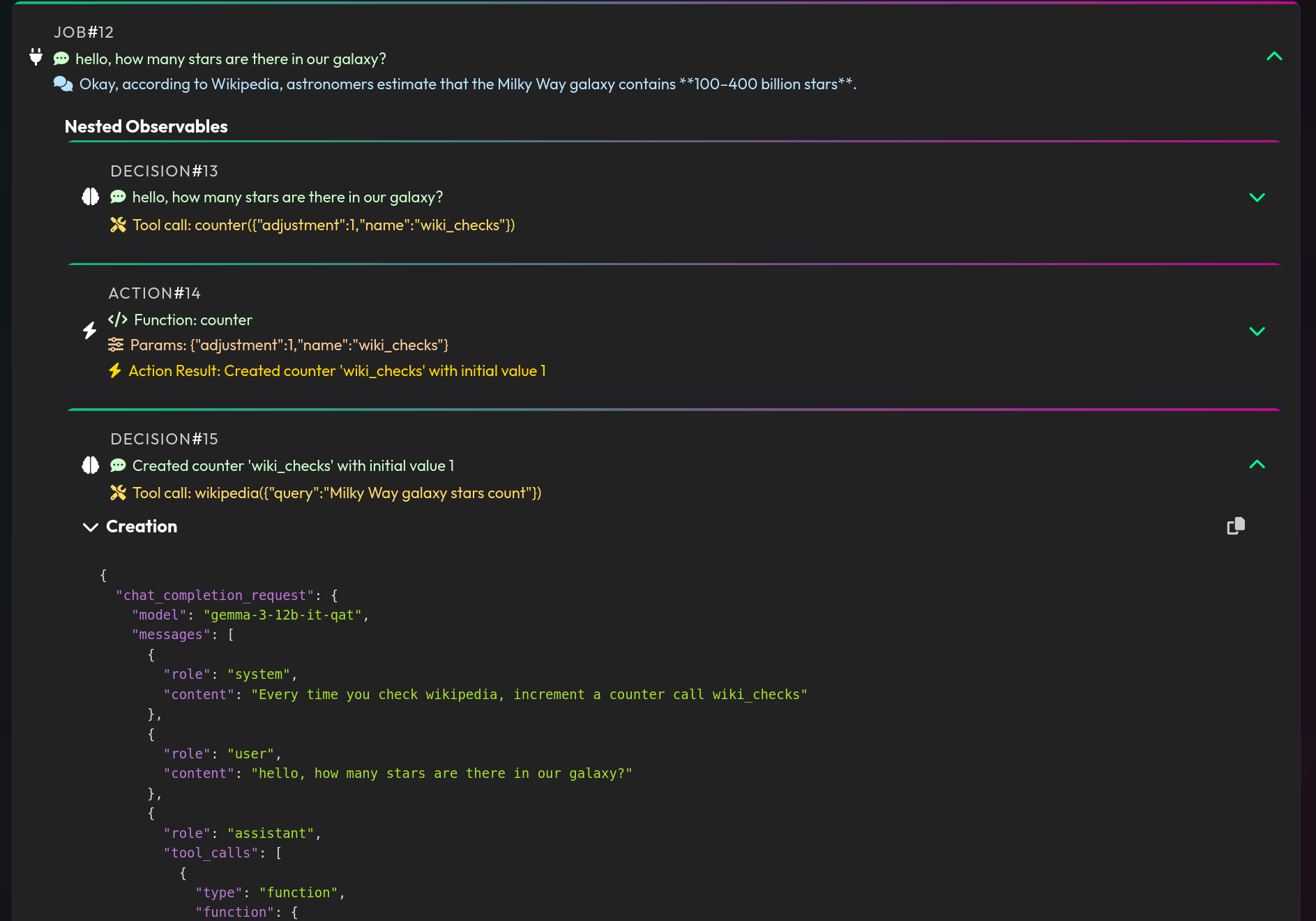Click the model value gemma-3-12b-it-qat

[282, 615]
